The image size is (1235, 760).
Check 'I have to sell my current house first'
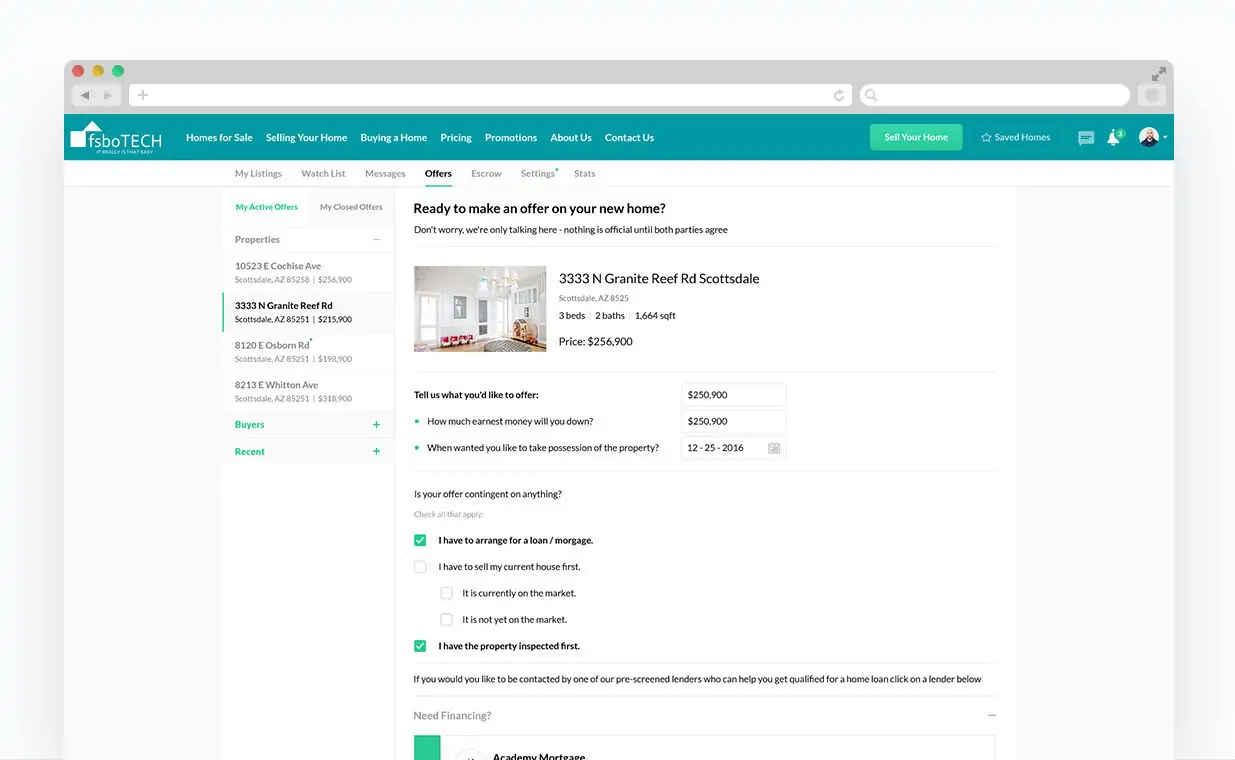coord(420,567)
